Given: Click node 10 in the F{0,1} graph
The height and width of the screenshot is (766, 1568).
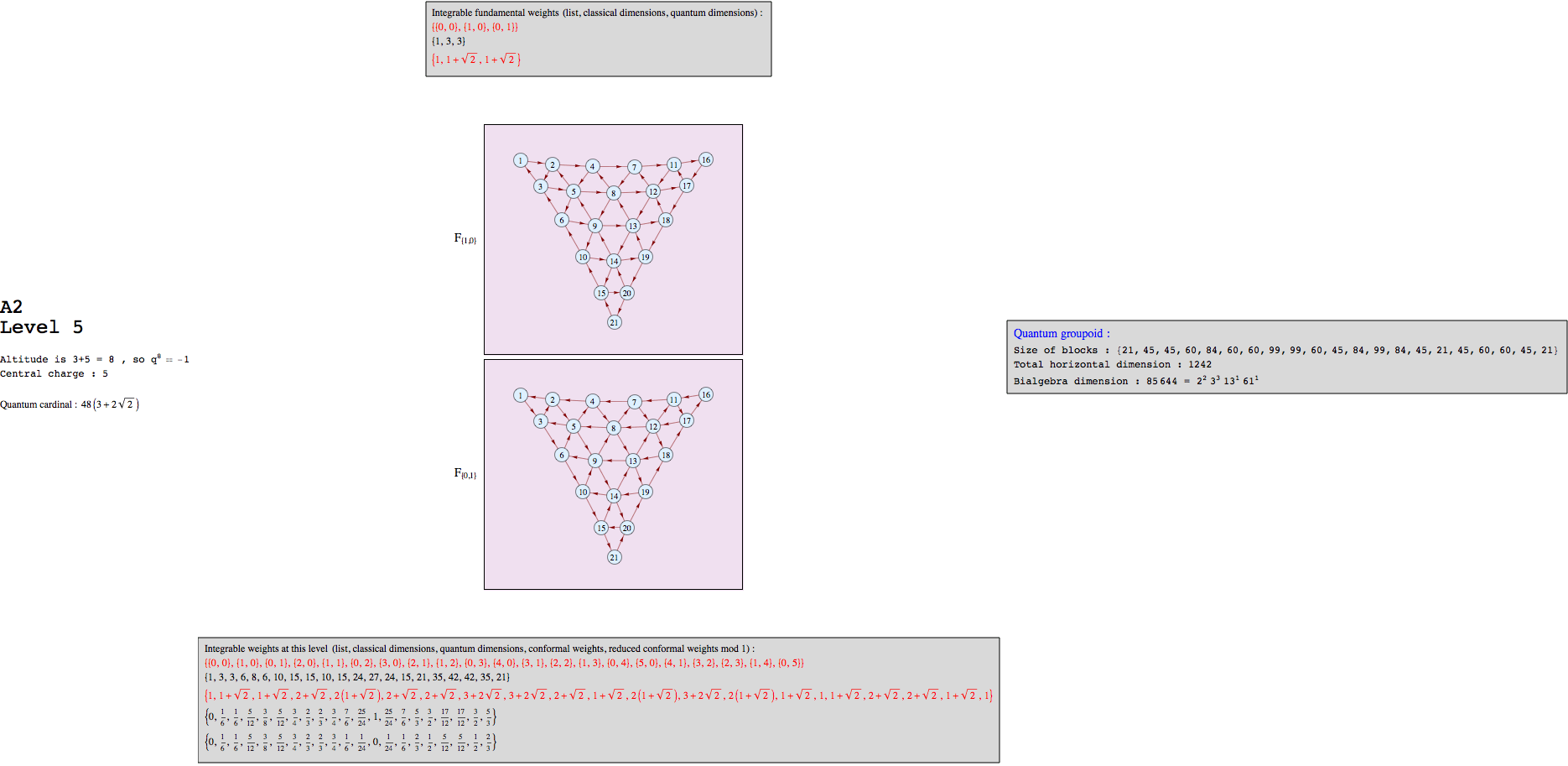Looking at the screenshot, I should [583, 492].
